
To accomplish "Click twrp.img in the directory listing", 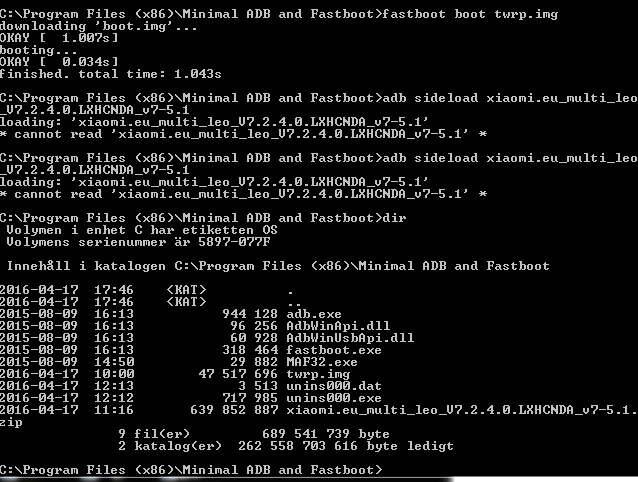I will click(x=318, y=374).
